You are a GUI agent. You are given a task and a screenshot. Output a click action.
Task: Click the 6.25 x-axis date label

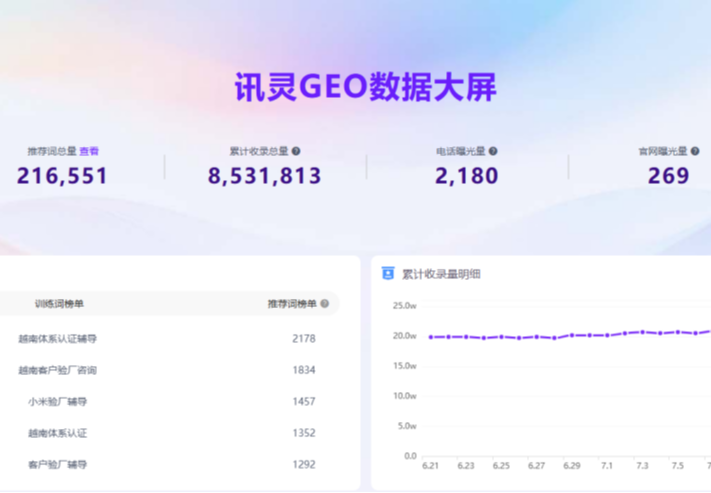click(501, 466)
